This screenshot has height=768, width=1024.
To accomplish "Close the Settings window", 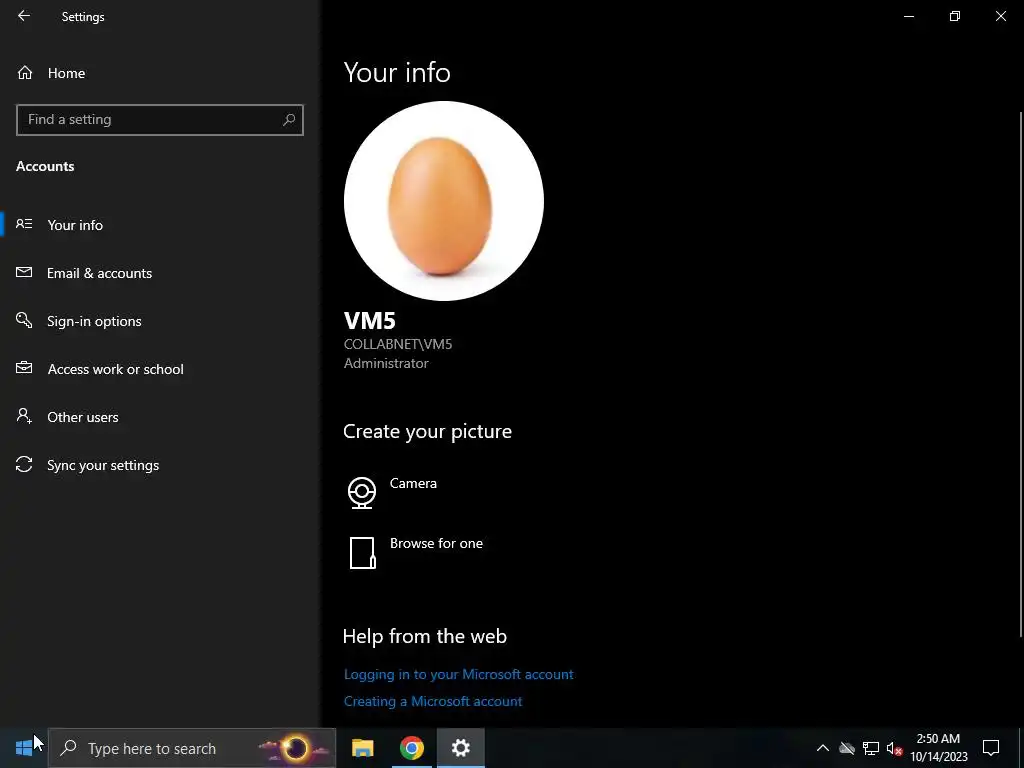I will coord(1000,16).
